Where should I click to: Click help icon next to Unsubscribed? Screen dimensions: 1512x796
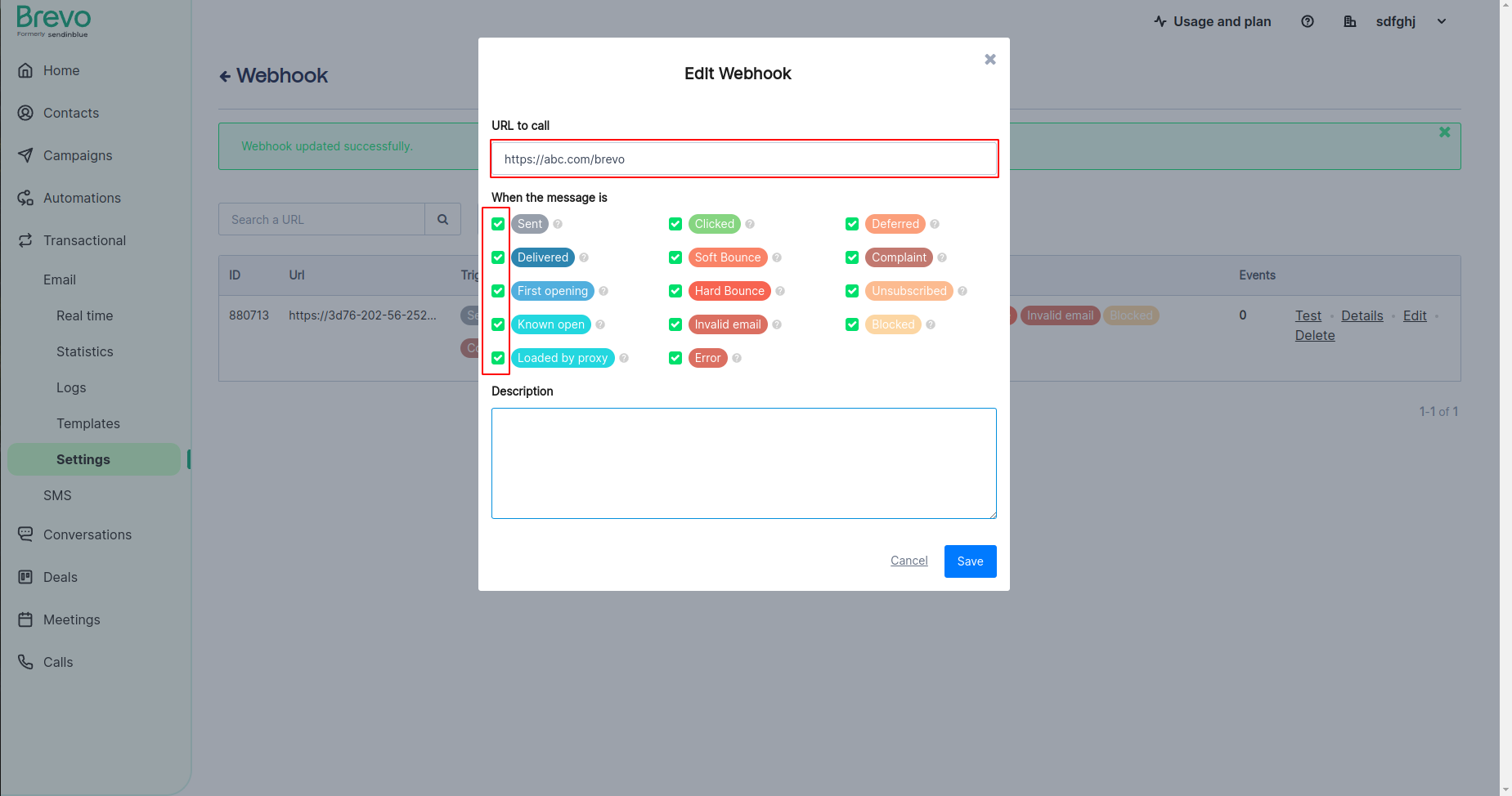pyautogui.click(x=962, y=291)
